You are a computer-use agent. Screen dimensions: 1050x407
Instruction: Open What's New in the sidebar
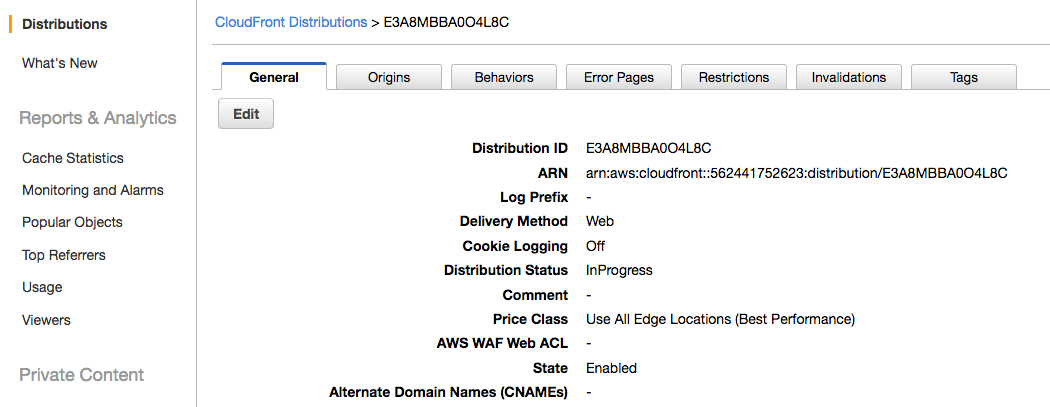click(x=60, y=63)
